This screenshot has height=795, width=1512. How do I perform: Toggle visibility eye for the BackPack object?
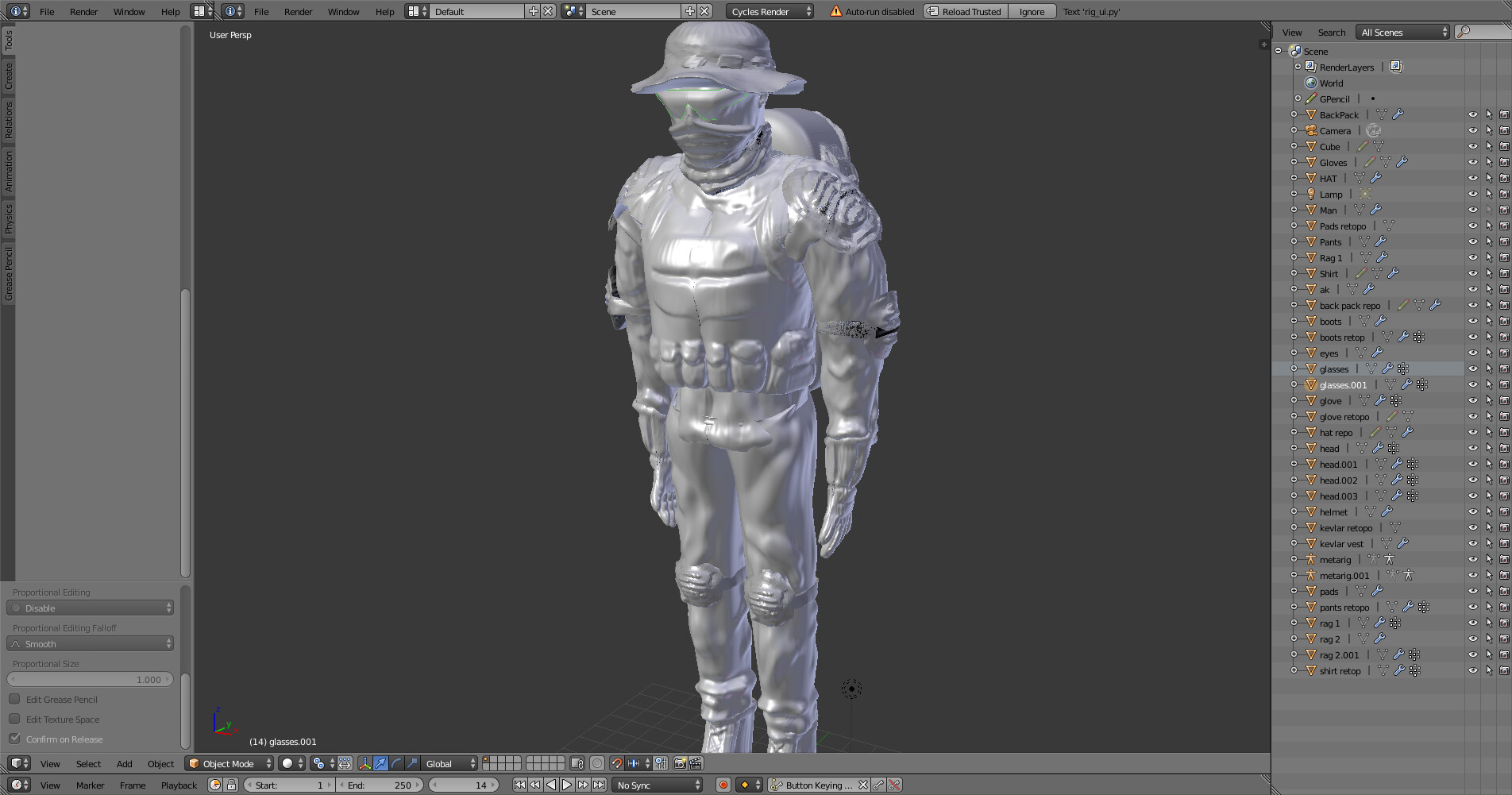tap(1473, 114)
